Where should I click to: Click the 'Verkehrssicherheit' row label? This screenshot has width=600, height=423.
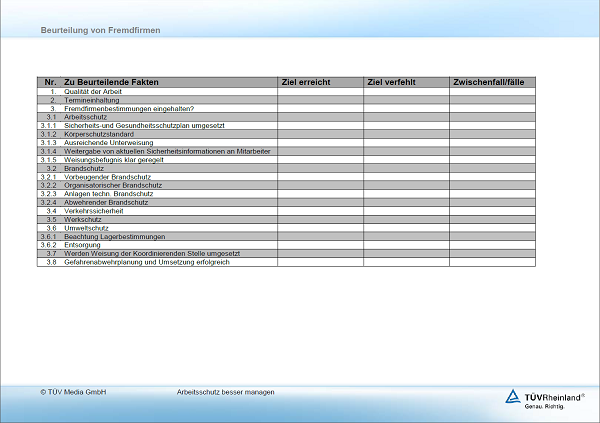click(93, 211)
